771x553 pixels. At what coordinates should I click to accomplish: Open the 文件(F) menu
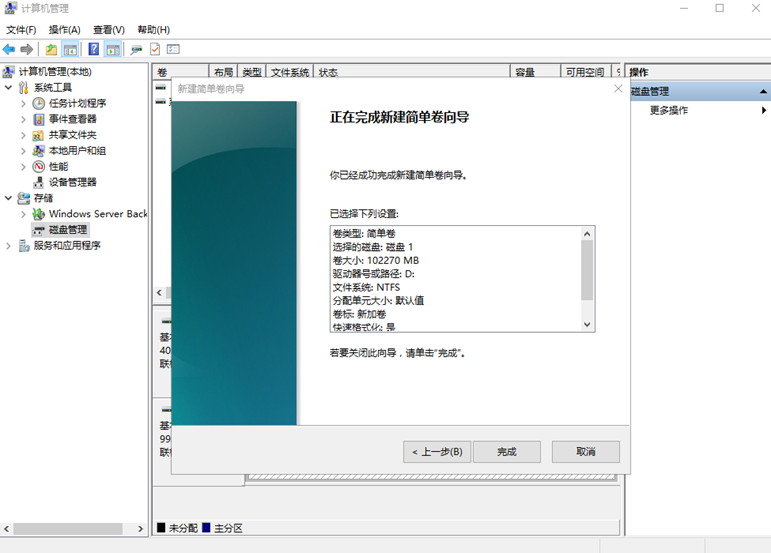tap(21, 30)
